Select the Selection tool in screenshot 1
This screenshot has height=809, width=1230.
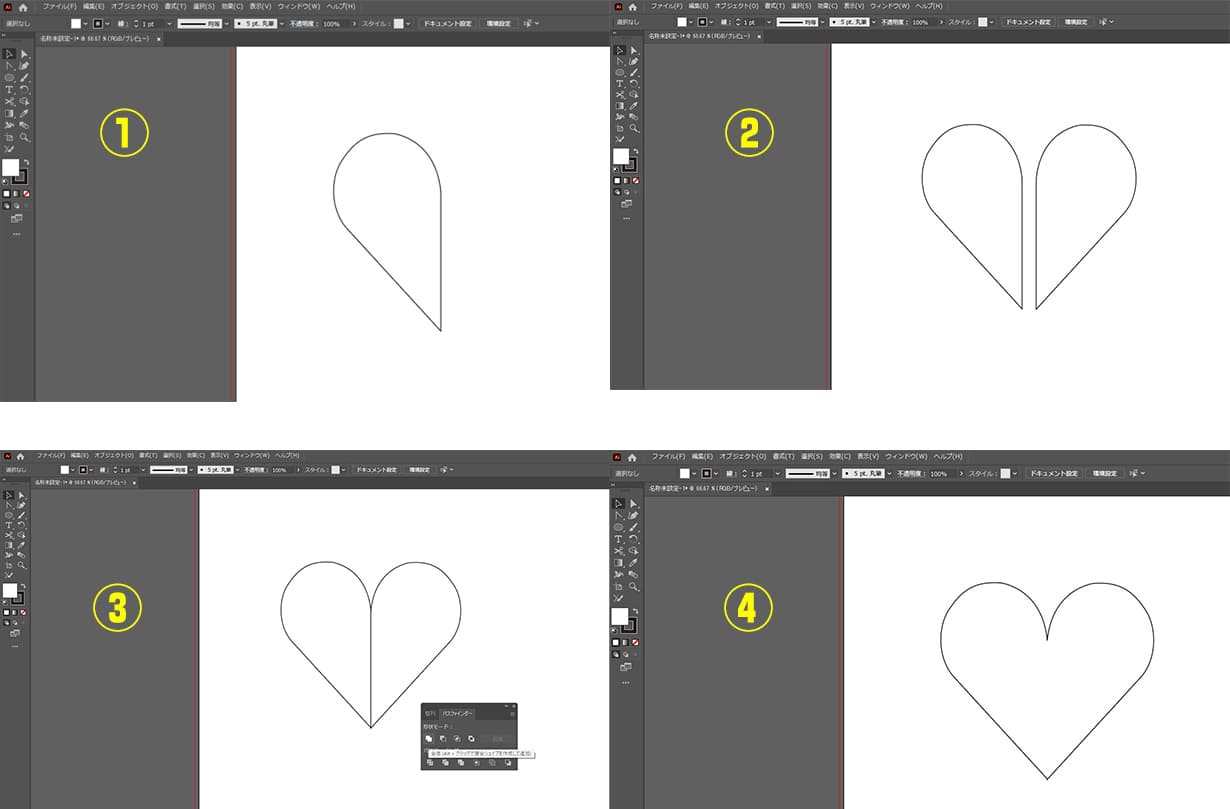(x=9, y=54)
